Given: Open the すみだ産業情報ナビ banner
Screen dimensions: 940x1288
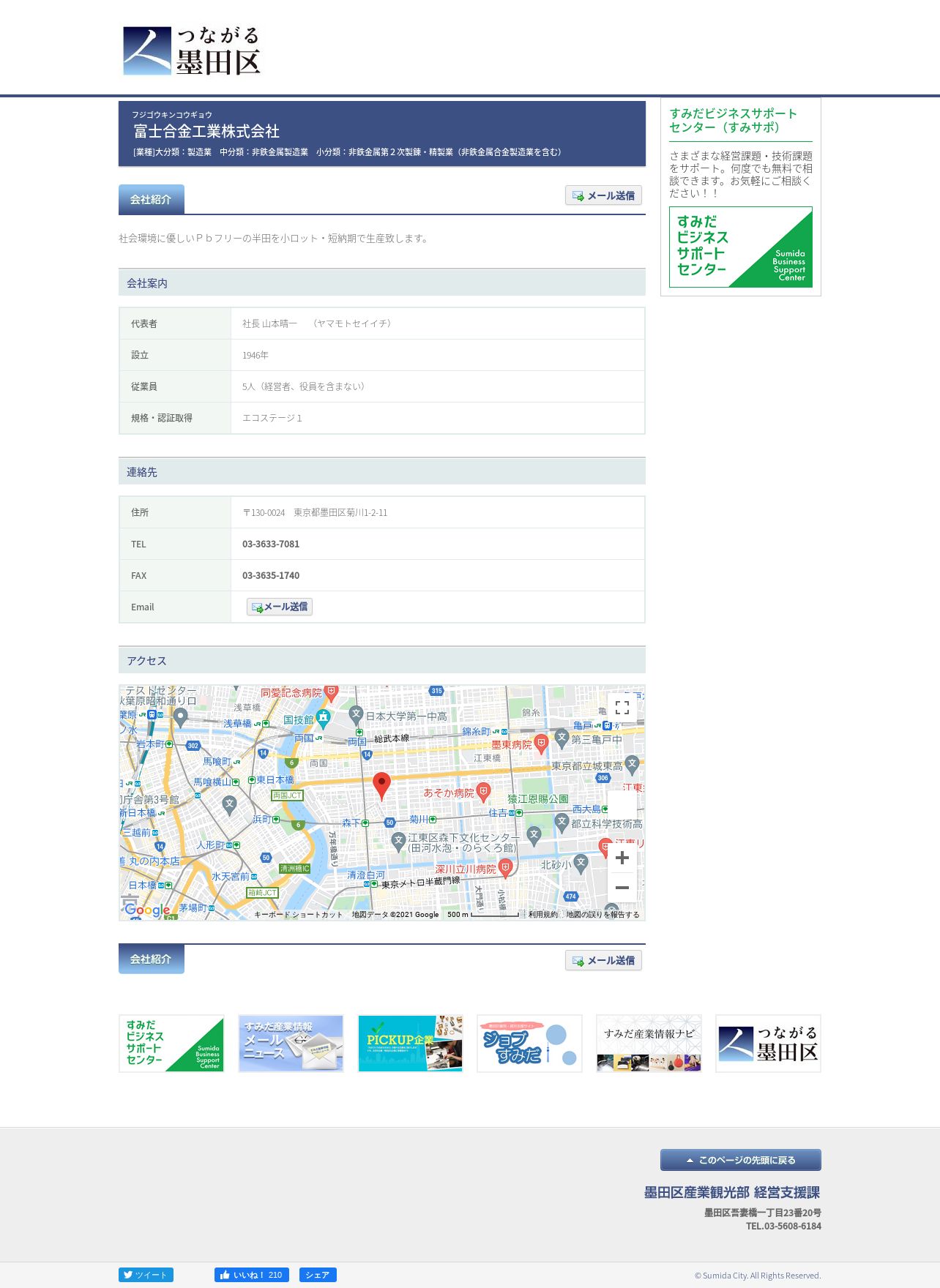Looking at the screenshot, I should pyautogui.click(x=649, y=1044).
